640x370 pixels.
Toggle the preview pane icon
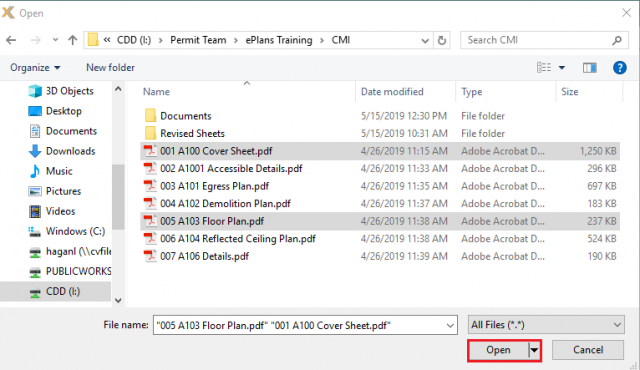click(x=589, y=67)
